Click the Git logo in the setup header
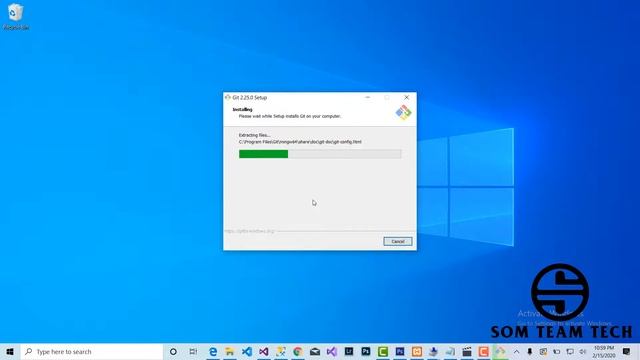This screenshot has width=640, height=360. click(x=403, y=112)
